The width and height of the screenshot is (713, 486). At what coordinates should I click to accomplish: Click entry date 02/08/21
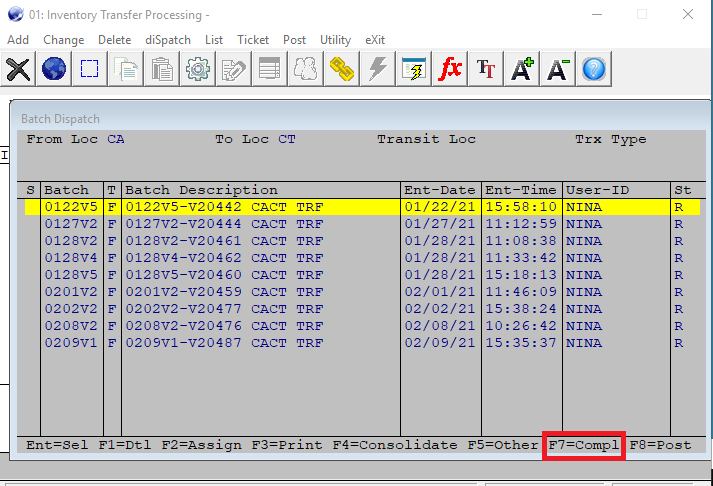pos(440,326)
